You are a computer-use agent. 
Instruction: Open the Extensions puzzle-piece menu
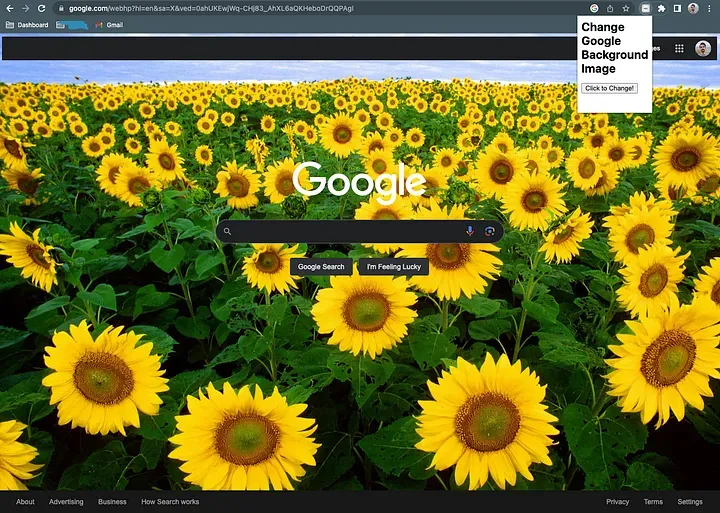click(661, 8)
